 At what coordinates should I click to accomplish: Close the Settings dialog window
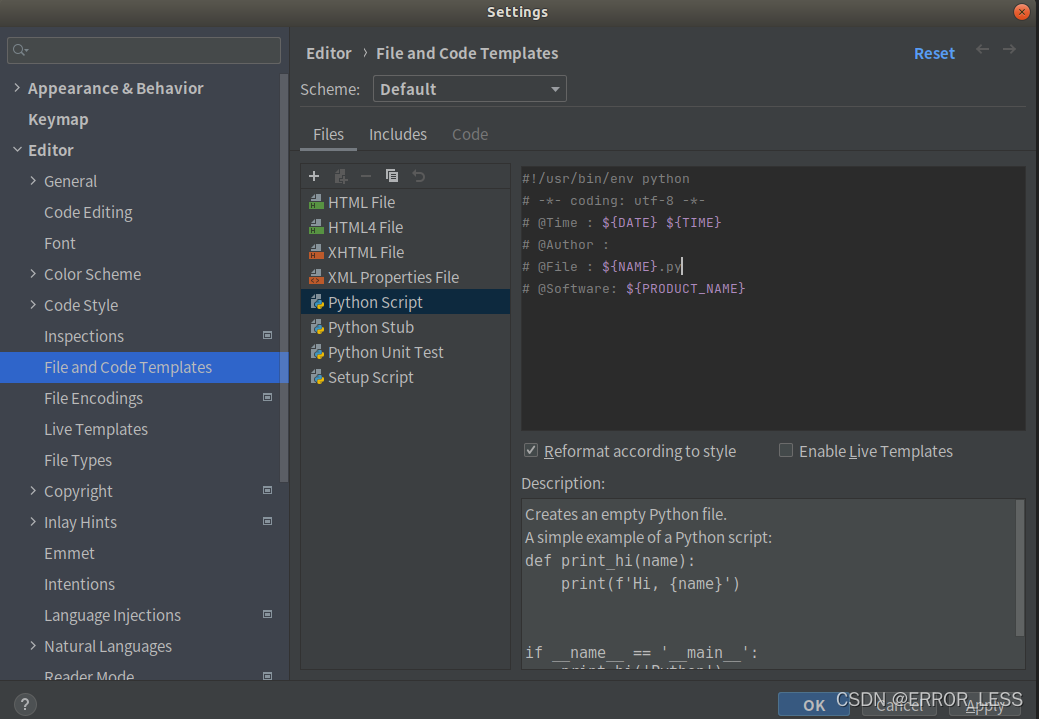[1021, 12]
